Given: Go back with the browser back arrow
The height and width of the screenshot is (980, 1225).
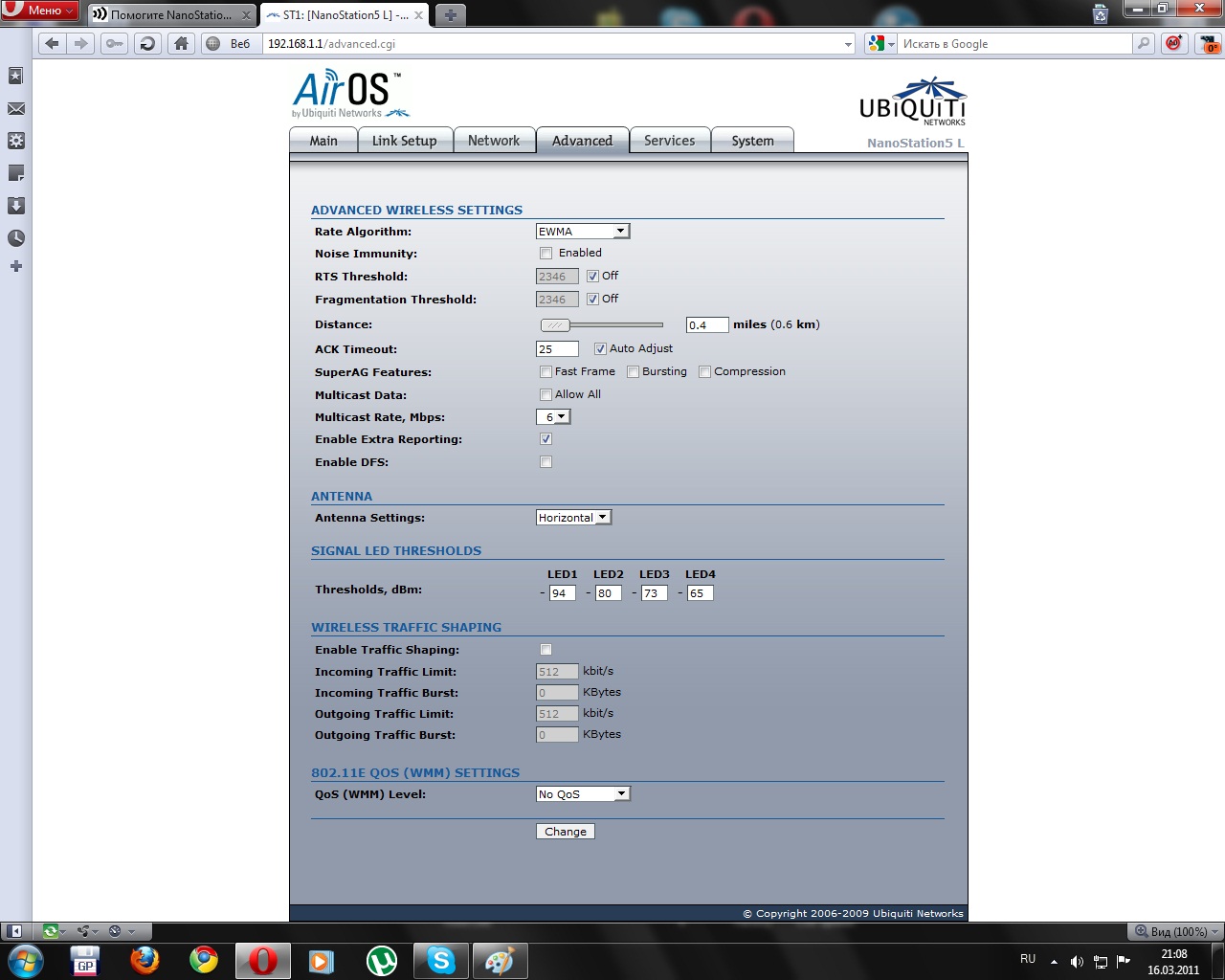Looking at the screenshot, I should coord(53,43).
